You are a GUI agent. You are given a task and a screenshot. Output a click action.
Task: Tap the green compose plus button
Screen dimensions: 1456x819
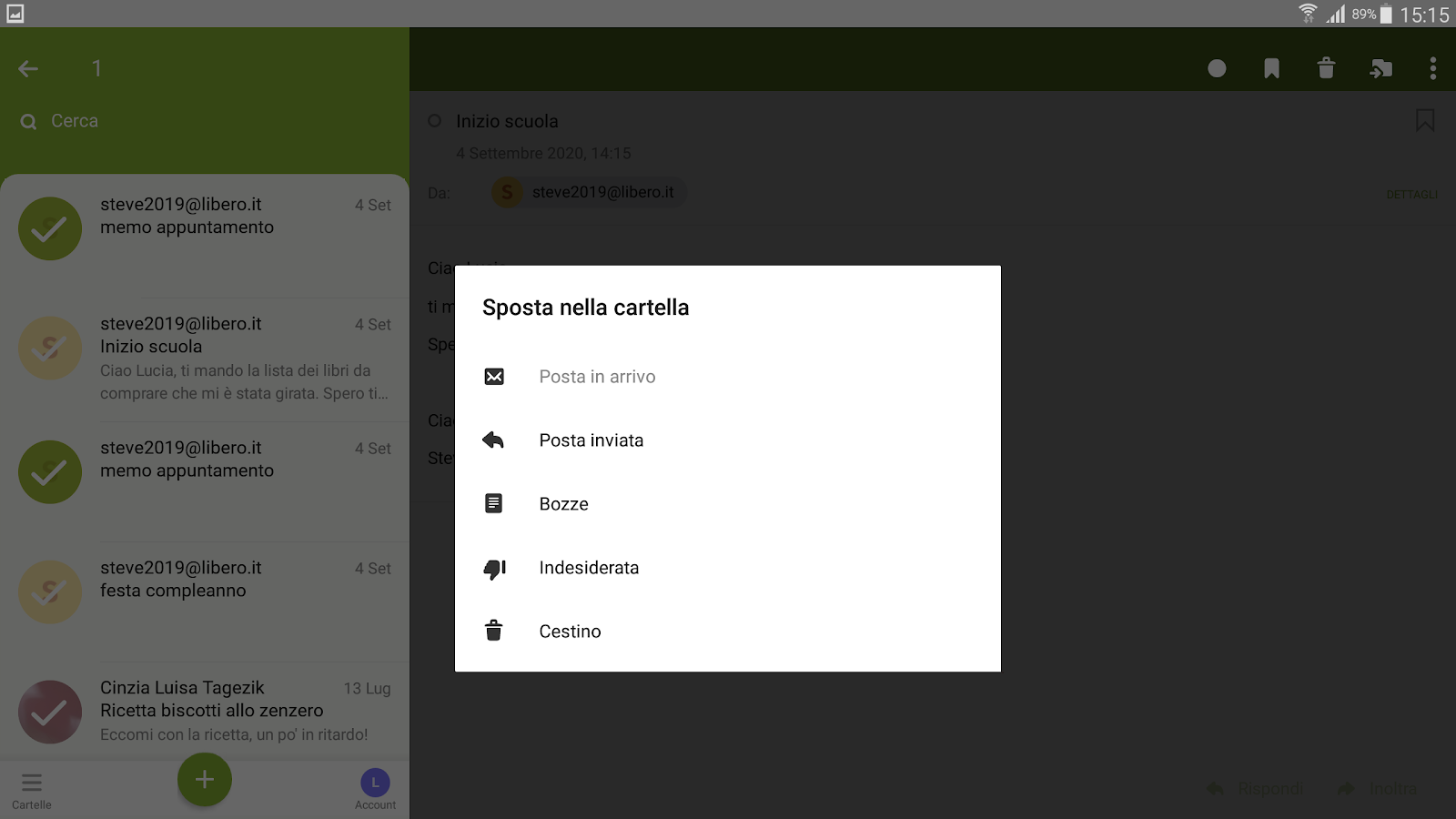pyautogui.click(x=205, y=780)
